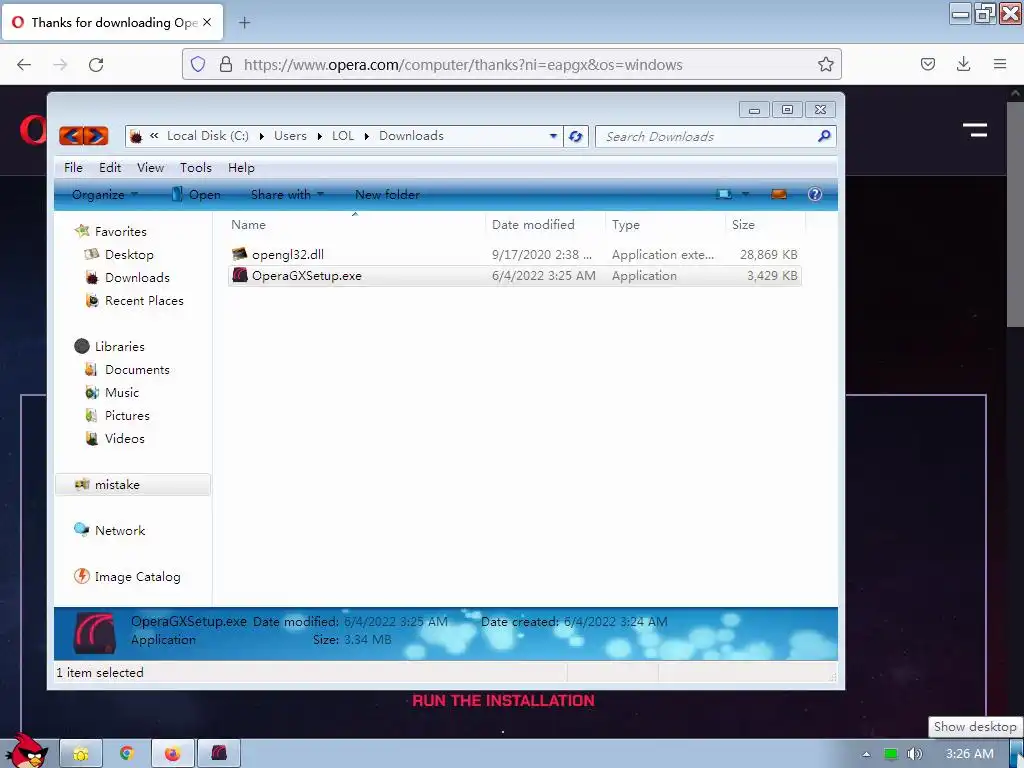Open the file explorer taskbar icon
The height and width of the screenshot is (768, 1024).
point(81,754)
